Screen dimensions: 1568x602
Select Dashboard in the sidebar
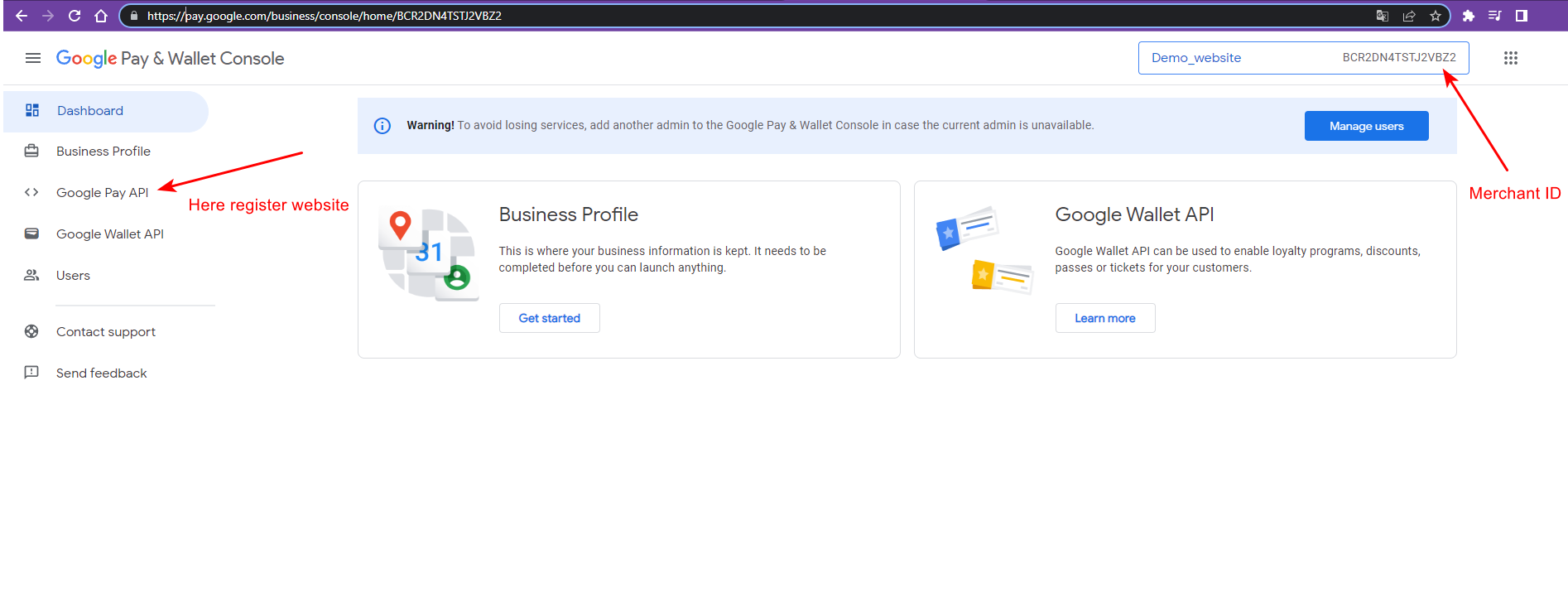click(90, 111)
